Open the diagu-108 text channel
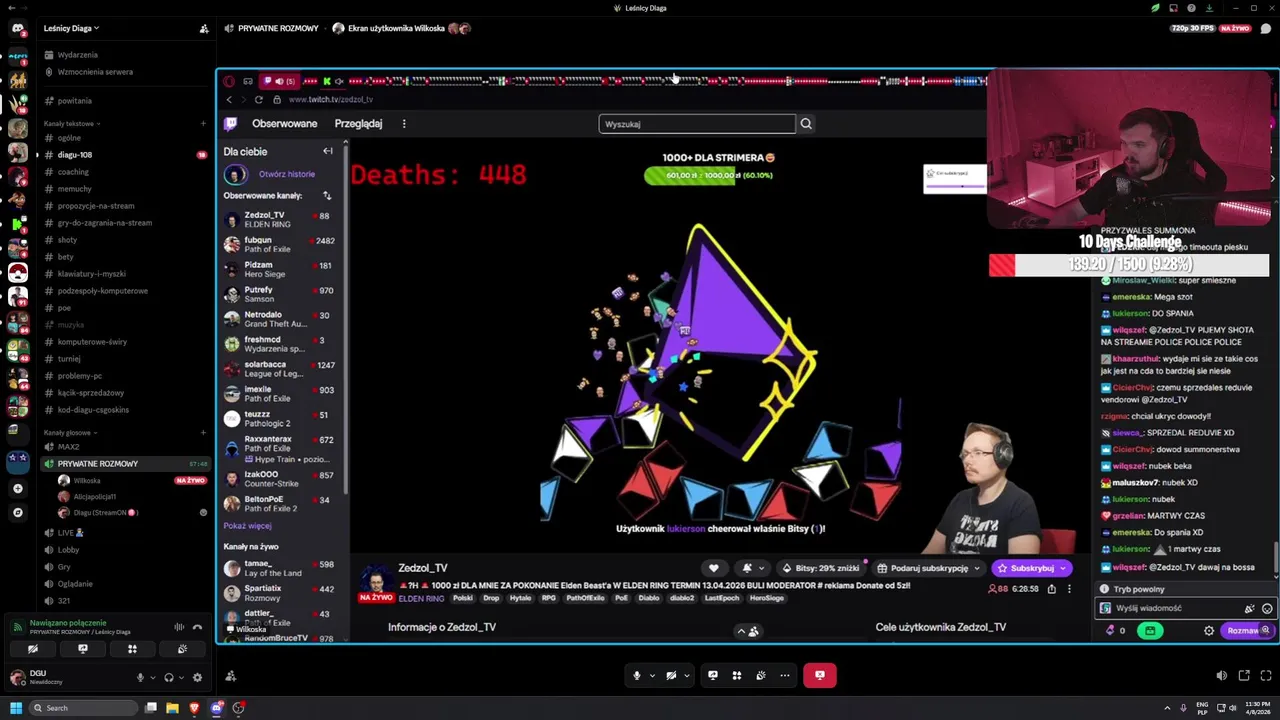Screen dimensions: 1280x720 pyautogui.click(x=75, y=155)
